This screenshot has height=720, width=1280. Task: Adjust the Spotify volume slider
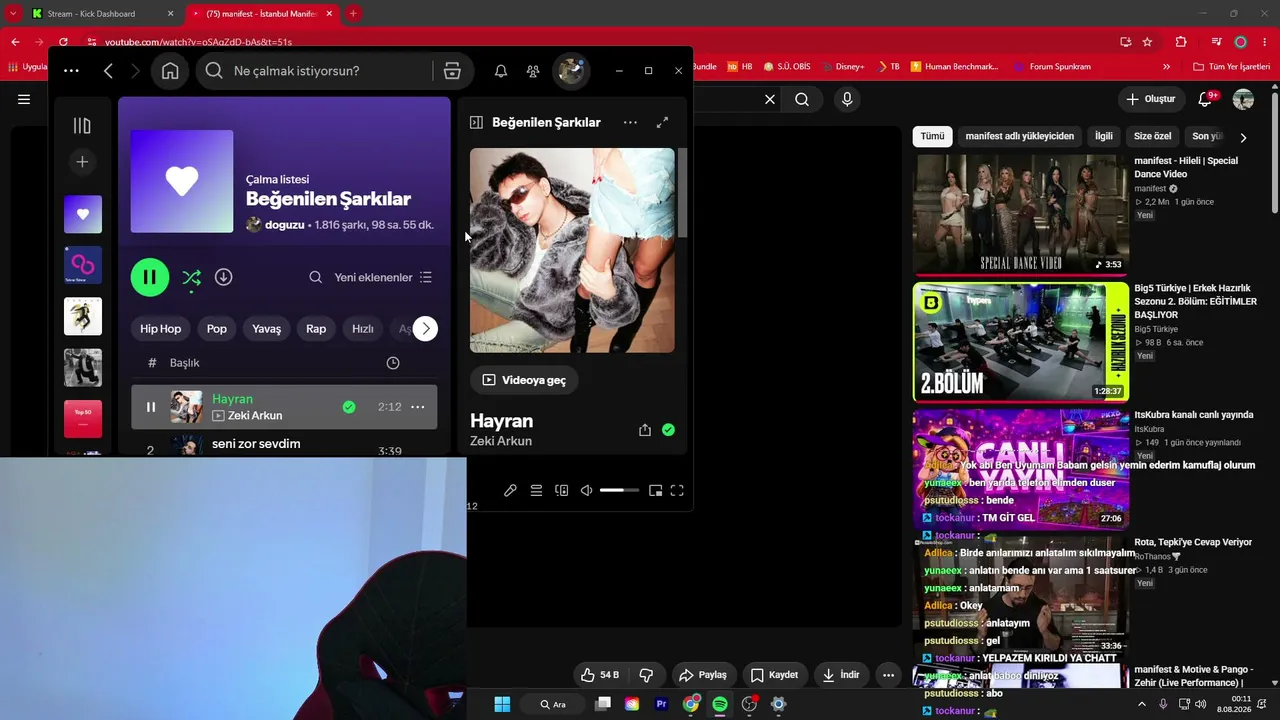point(619,490)
